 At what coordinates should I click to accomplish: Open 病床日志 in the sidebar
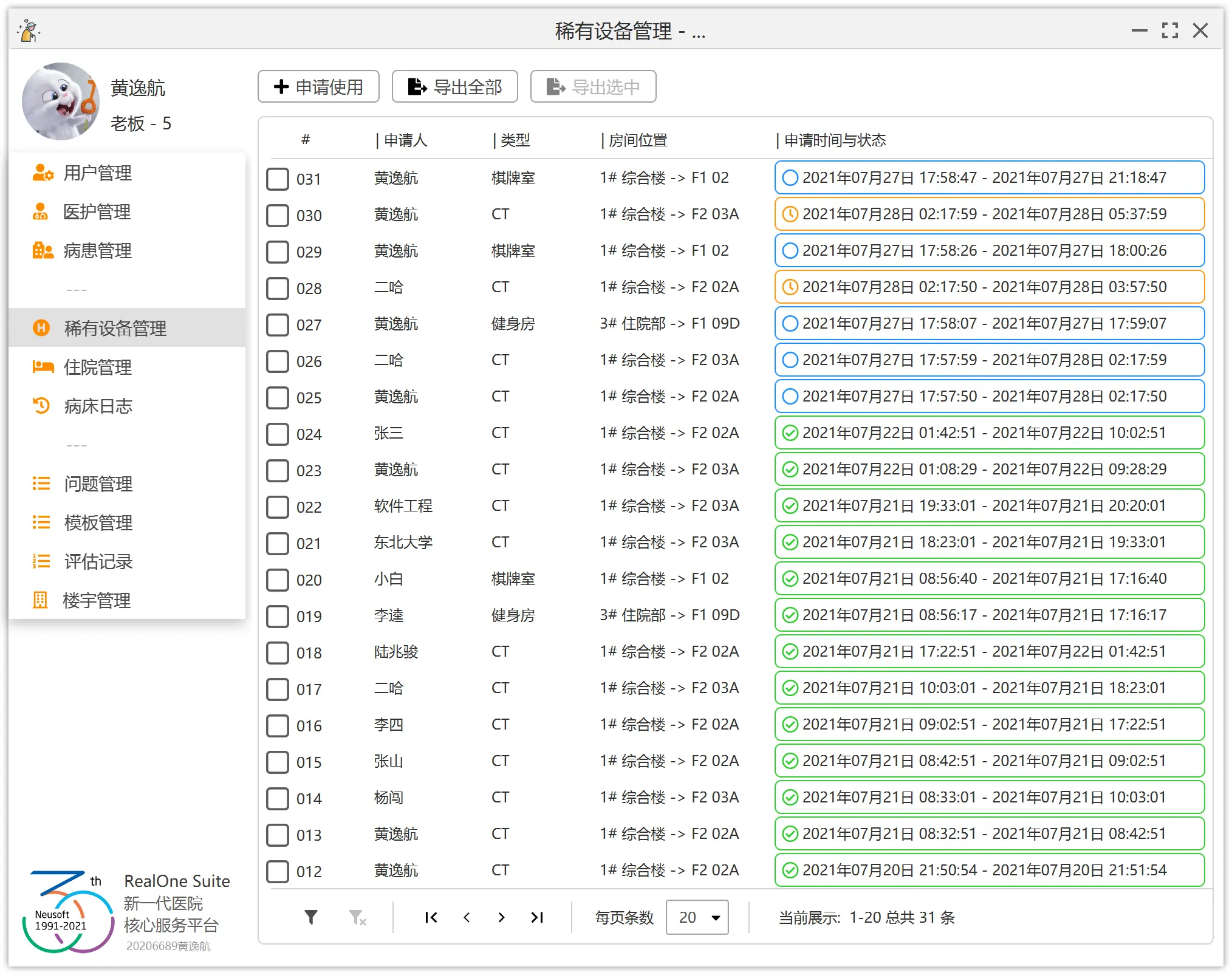[97, 406]
